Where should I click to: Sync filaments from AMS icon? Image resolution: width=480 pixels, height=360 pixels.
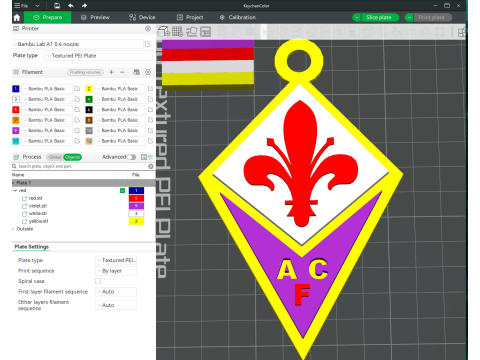point(136,72)
